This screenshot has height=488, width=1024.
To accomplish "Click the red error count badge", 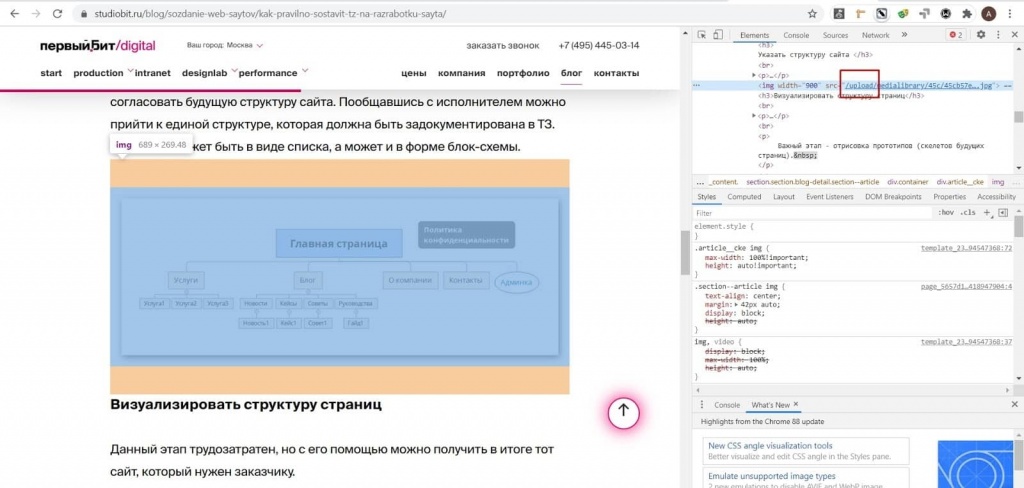I will pyautogui.click(x=955, y=35).
